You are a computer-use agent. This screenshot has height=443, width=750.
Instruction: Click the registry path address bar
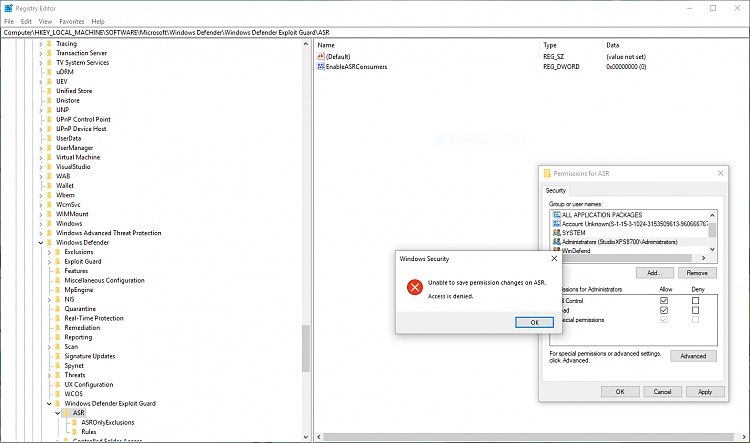(375, 33)
